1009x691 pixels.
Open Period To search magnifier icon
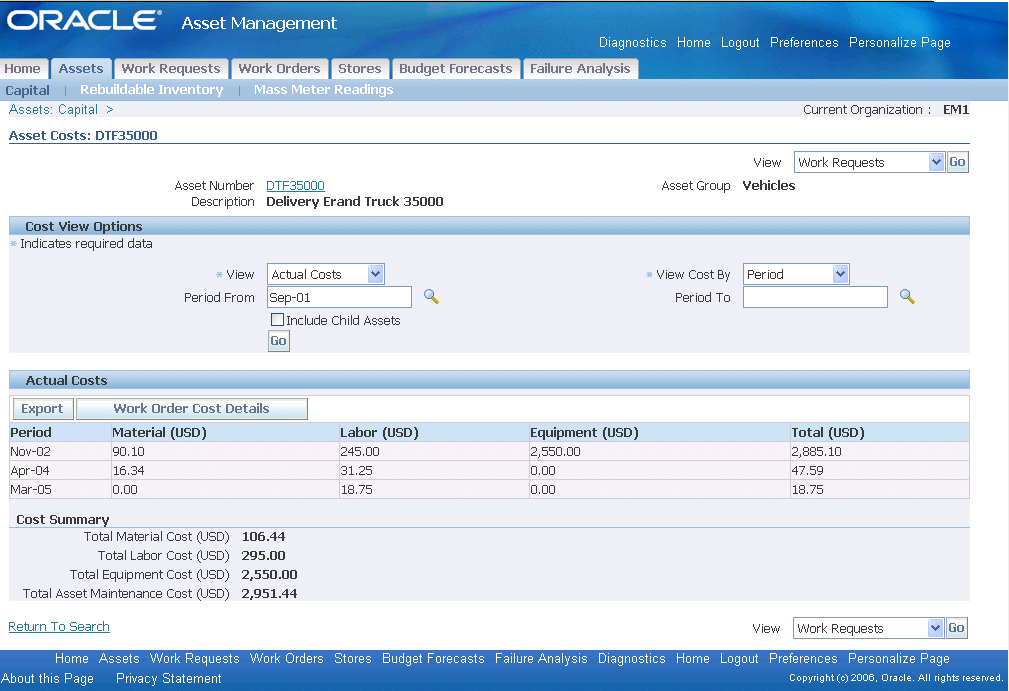point(907,297)
